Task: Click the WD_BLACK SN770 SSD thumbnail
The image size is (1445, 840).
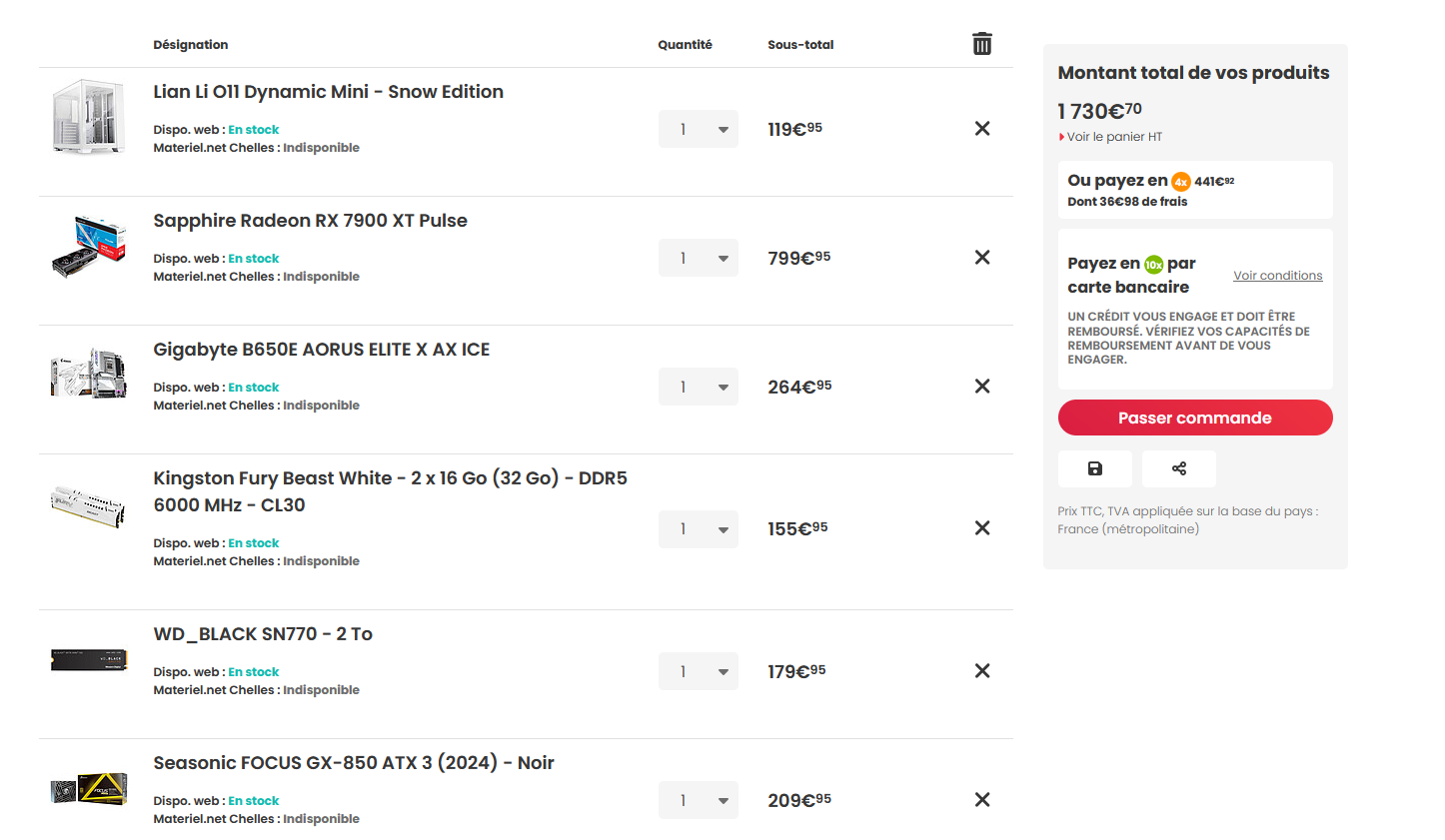Action: [x=89, y=660]
